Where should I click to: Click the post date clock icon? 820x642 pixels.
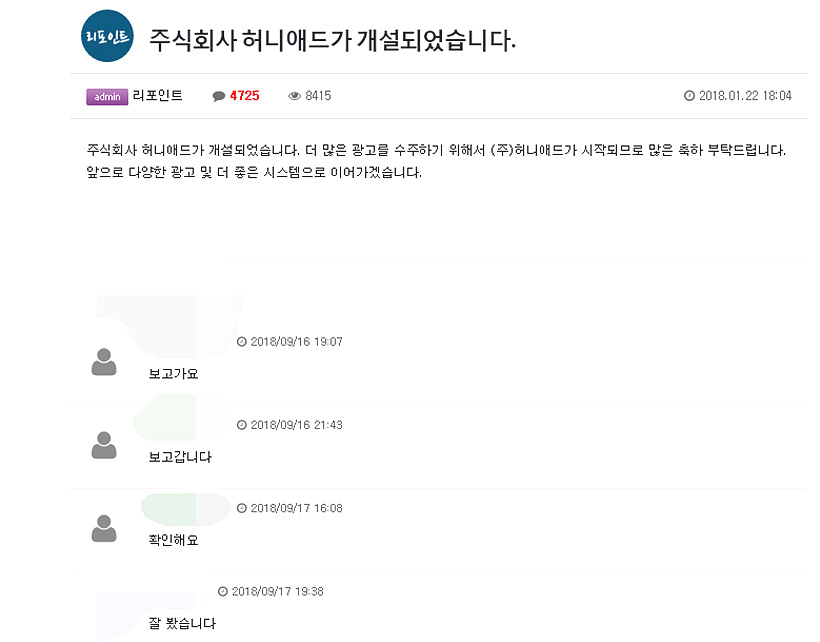click(689, 96)
